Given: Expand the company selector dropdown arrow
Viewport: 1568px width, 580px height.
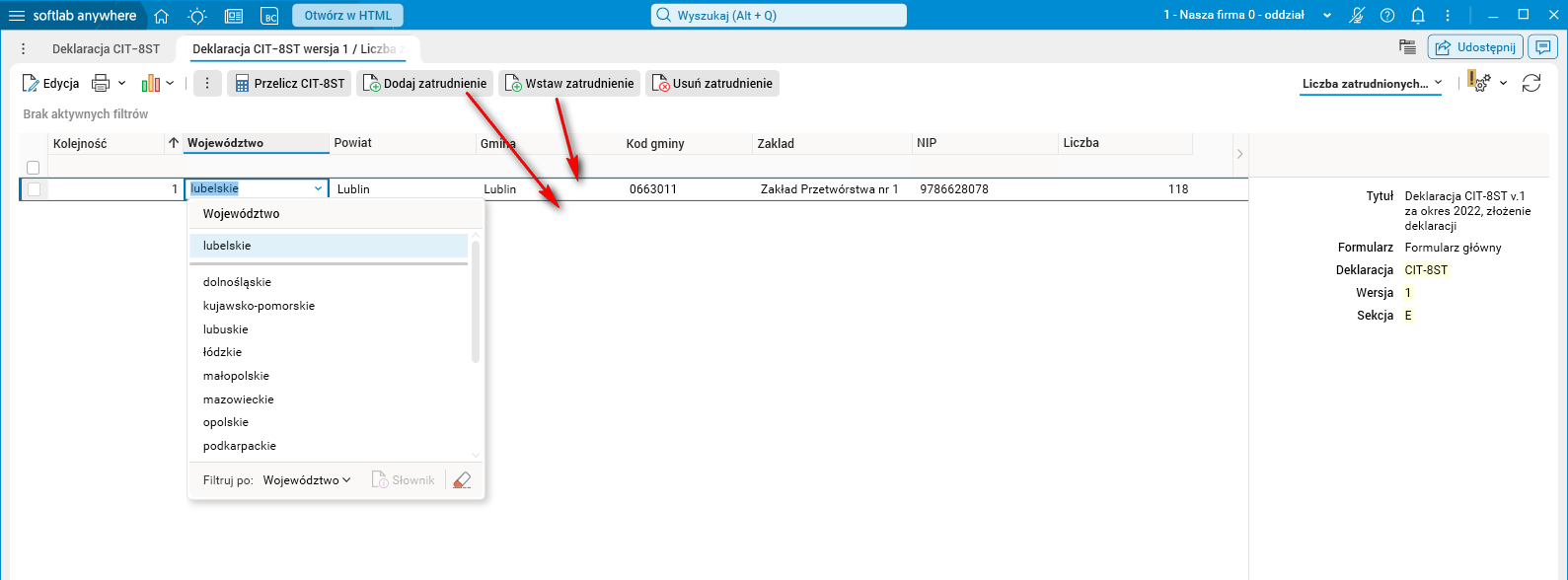Looking at the screenshot, I should 1327,16.
